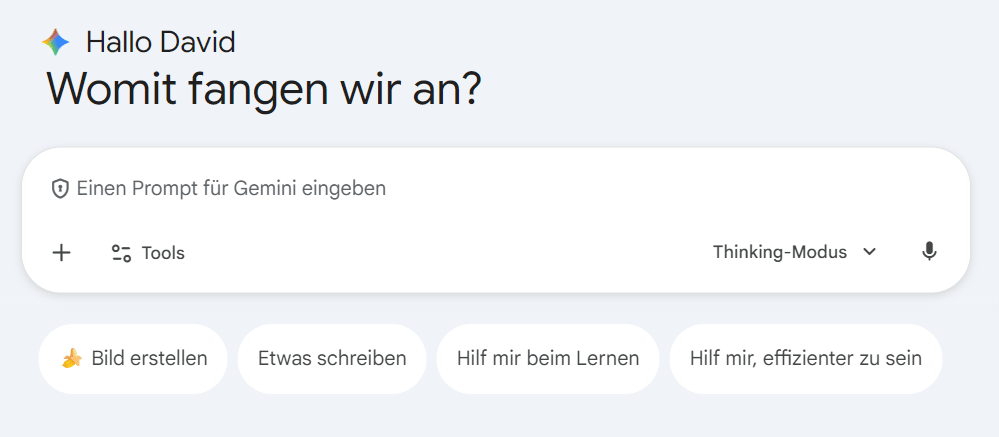The height and width of the screenshot is (437, 999).
Task: Pick "Hilf mir, effizienter zu sein" chip
Action: pos(805,358)
